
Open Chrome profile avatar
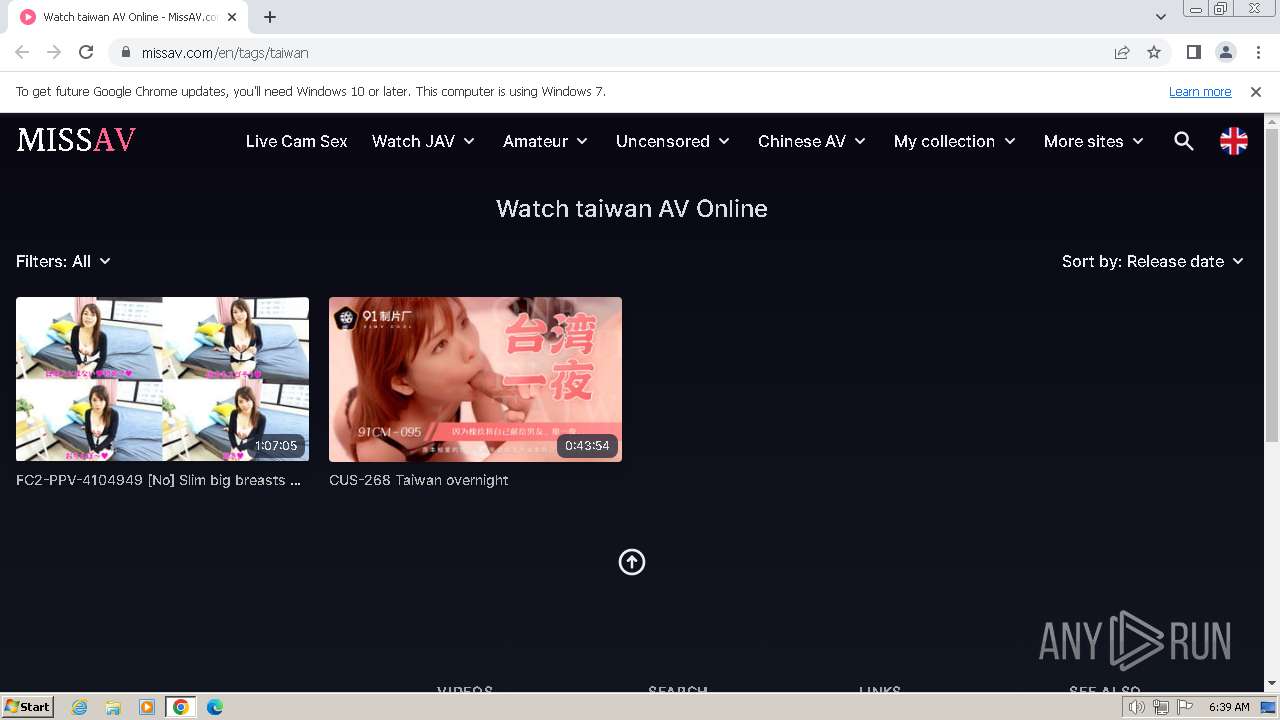point(1226,52)
